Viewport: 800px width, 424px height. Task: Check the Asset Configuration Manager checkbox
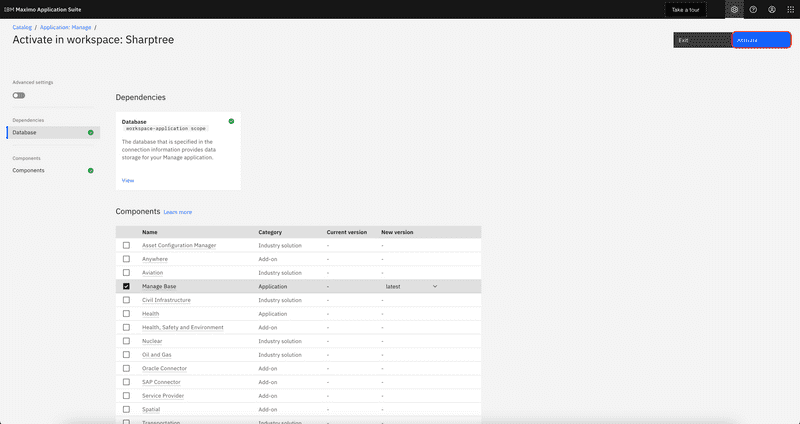[126, 245]
